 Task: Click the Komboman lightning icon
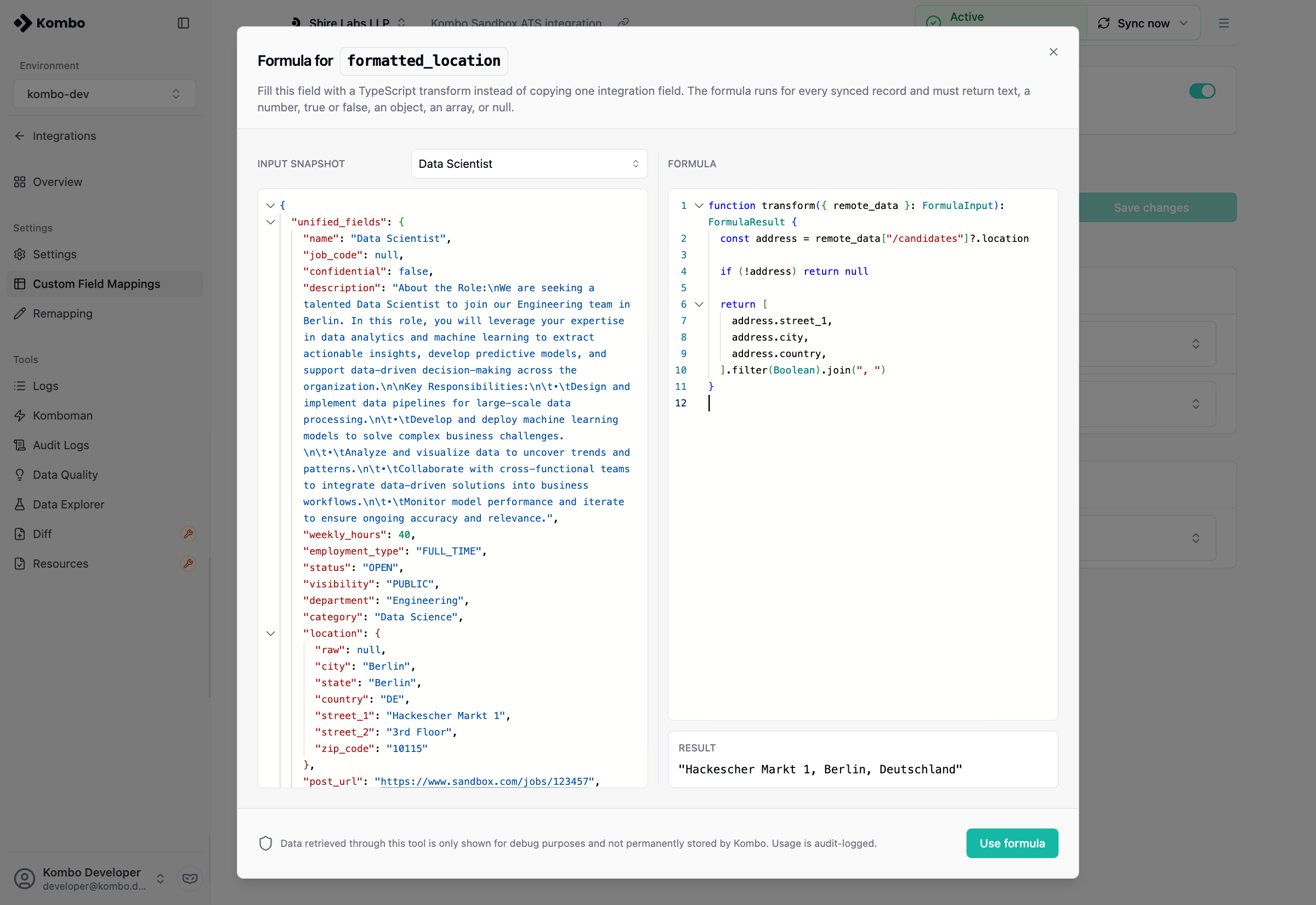[x=20, y=415]
